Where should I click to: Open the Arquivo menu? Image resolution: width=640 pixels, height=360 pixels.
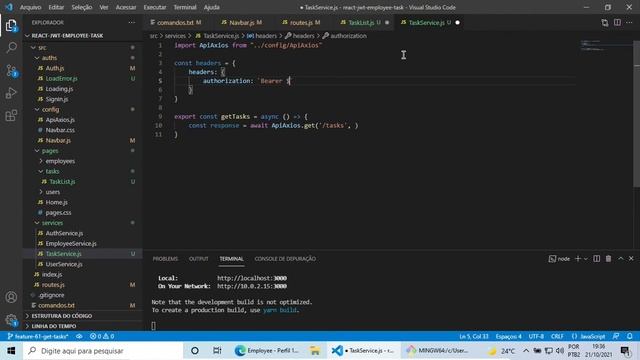pos(31,7)
